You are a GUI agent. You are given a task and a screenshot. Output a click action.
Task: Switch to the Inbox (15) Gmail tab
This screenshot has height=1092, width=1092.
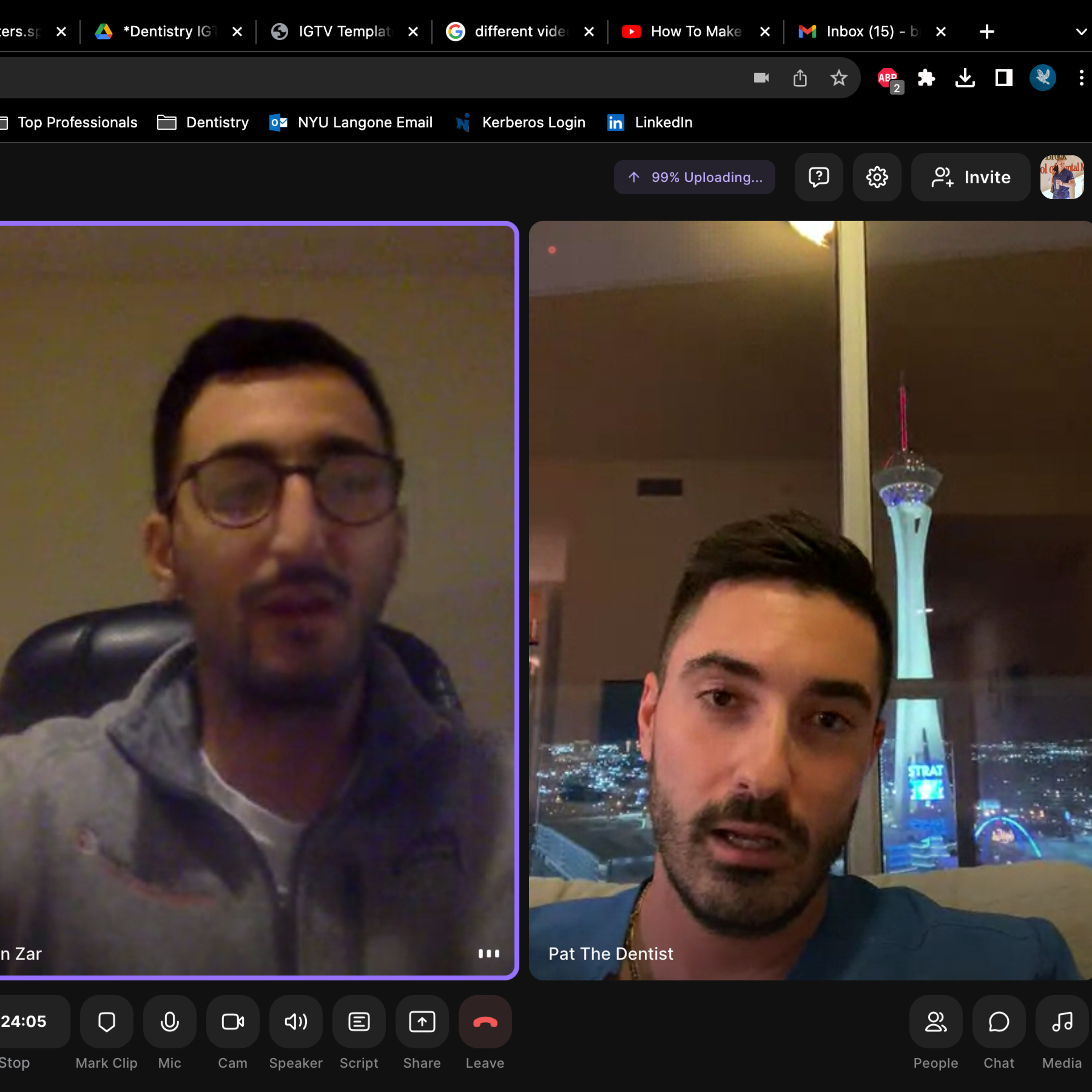click(x=871, y=31)
